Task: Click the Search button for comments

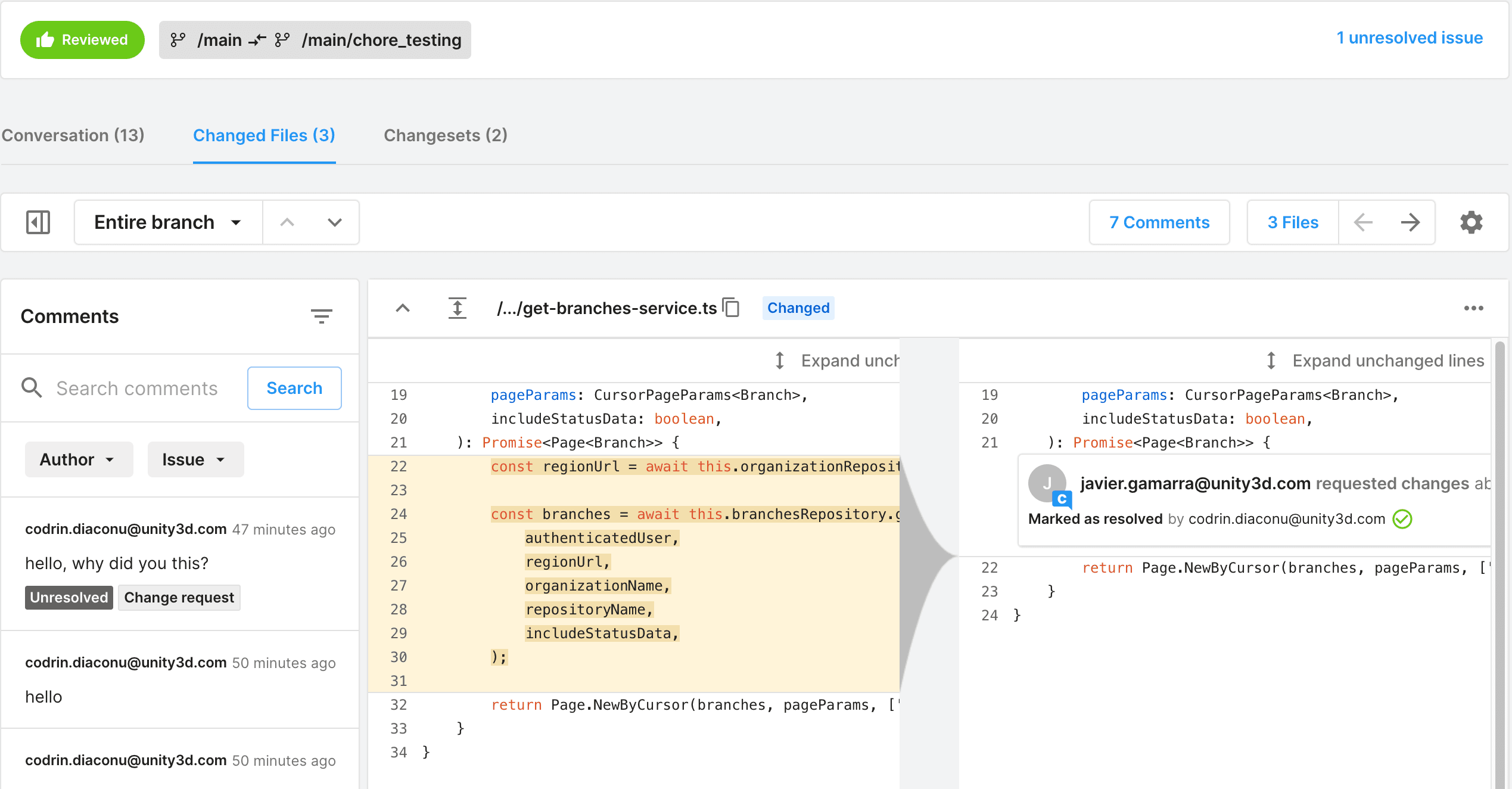Action: point(294,388)
